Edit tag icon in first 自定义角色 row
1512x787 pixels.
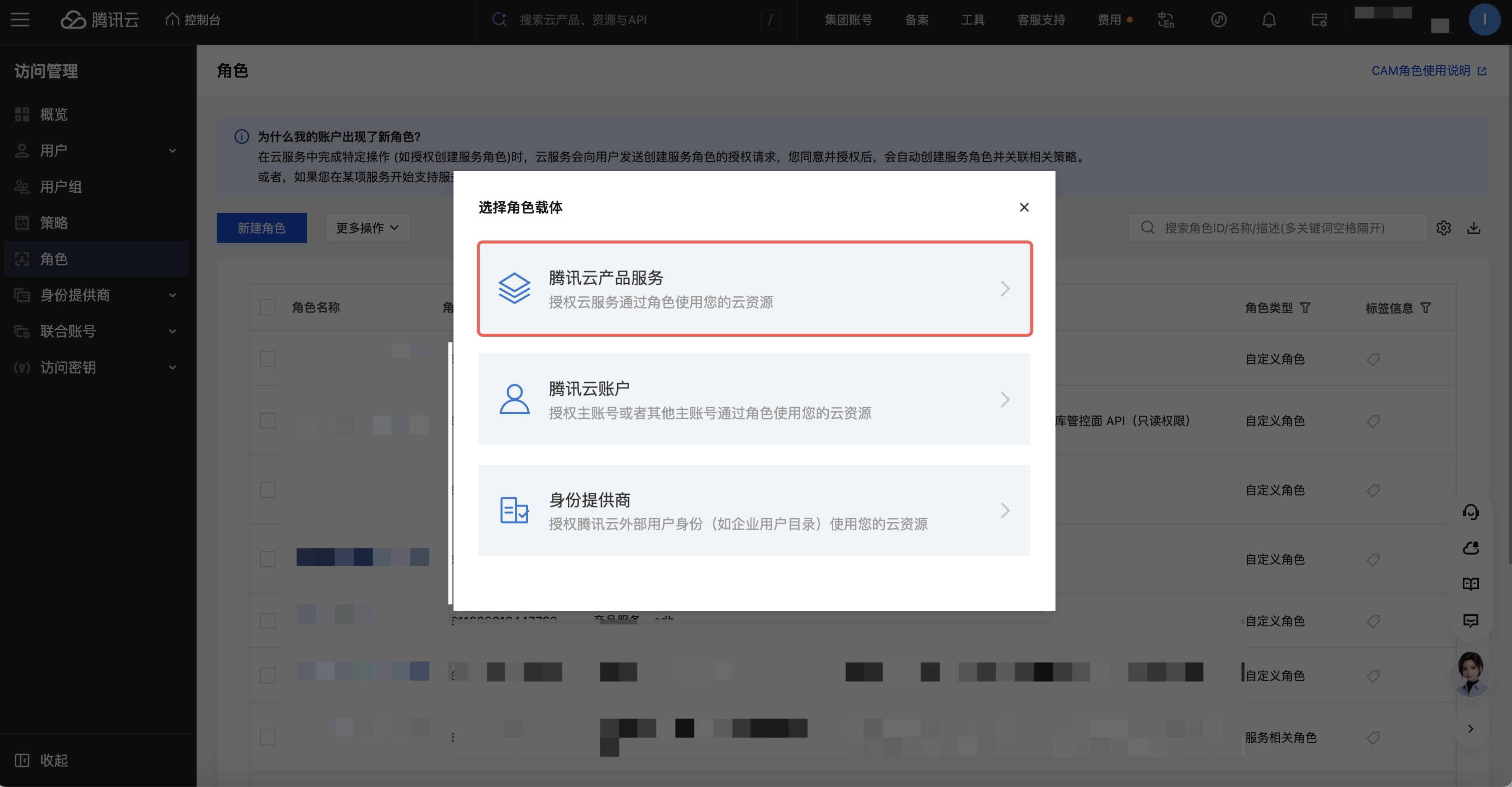pos(1373,359)
